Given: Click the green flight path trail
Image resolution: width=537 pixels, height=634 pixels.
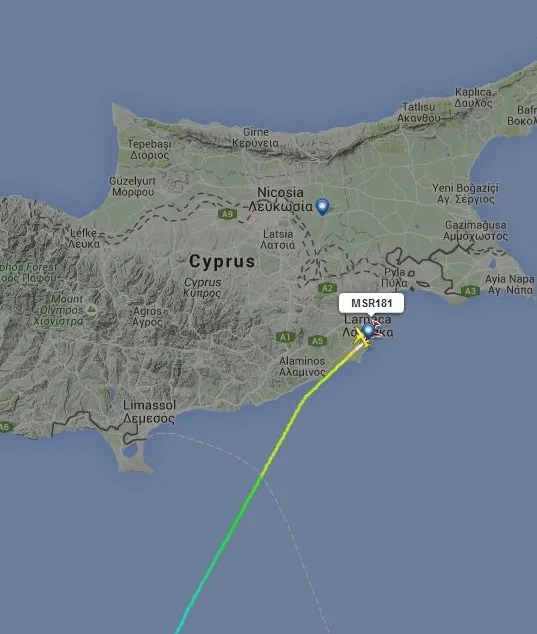Looking at the screenshot, I should [248, 496].
